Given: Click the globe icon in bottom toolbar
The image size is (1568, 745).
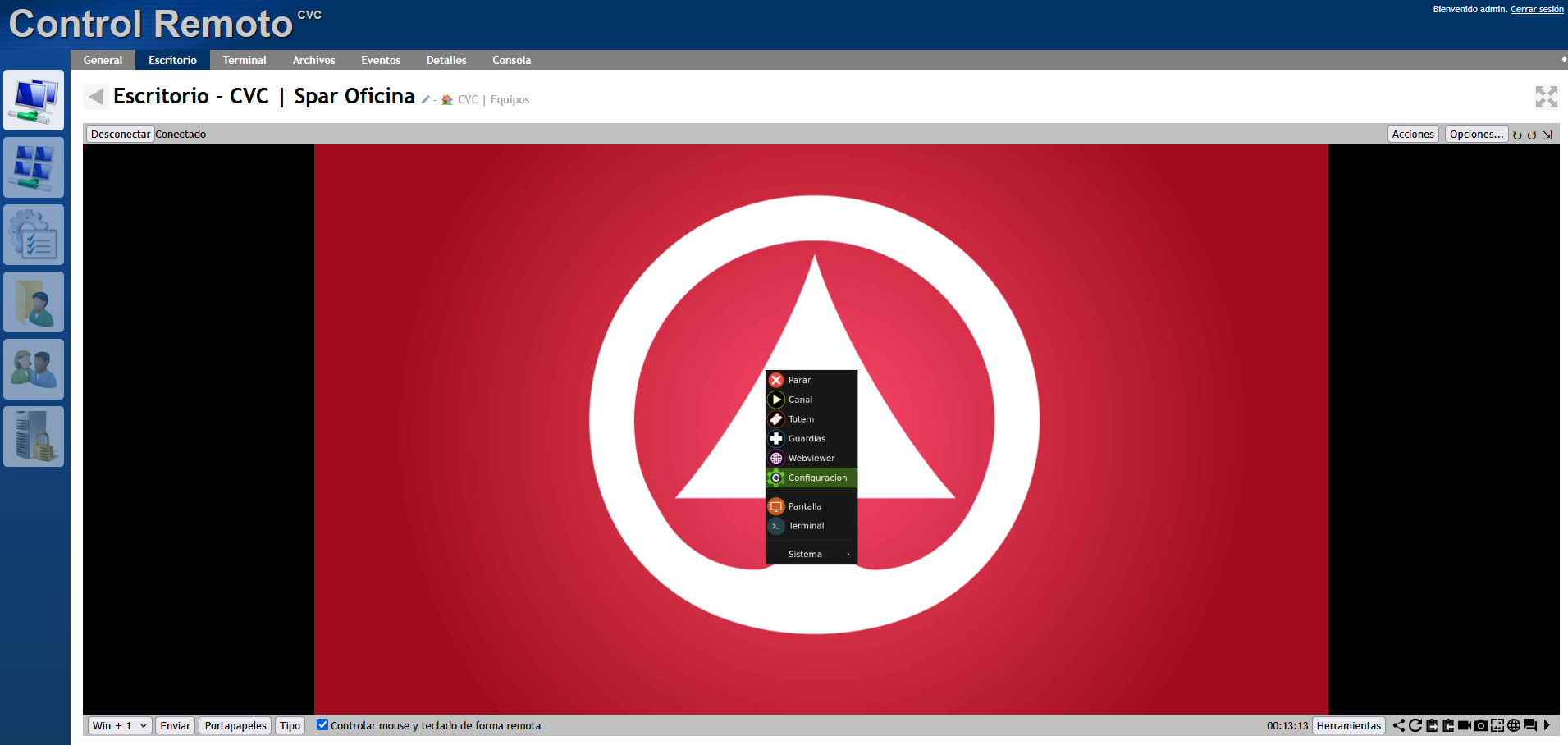Looking at the screenshot, I should [1513, 725].
